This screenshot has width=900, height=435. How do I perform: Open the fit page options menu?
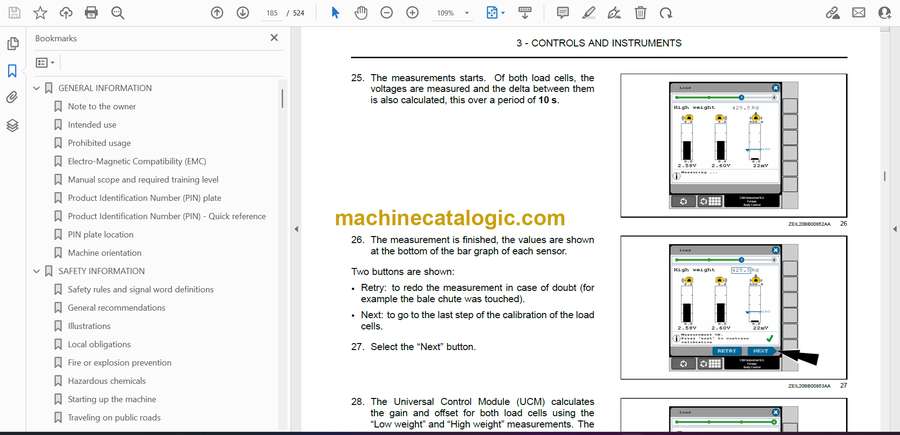[x=496, y=13]
